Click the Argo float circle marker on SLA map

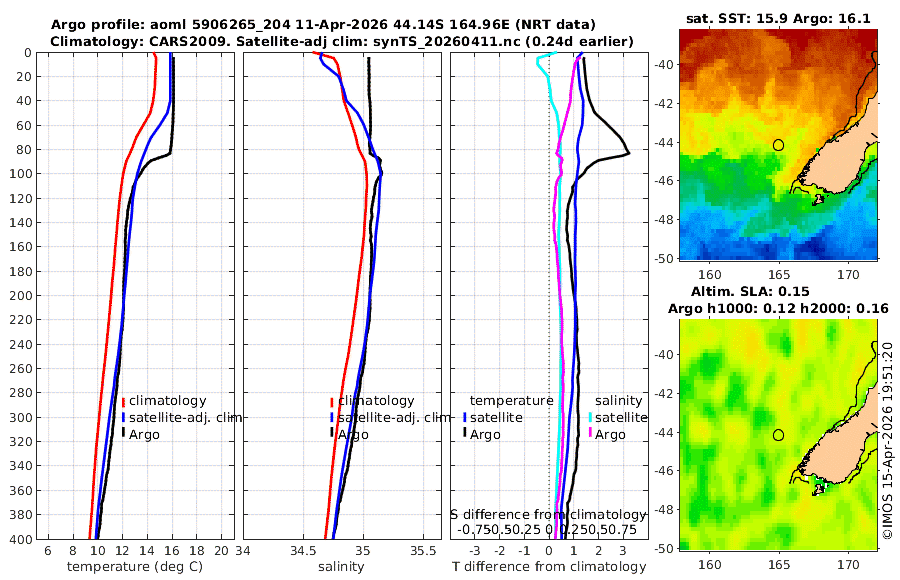click(778, 435)
